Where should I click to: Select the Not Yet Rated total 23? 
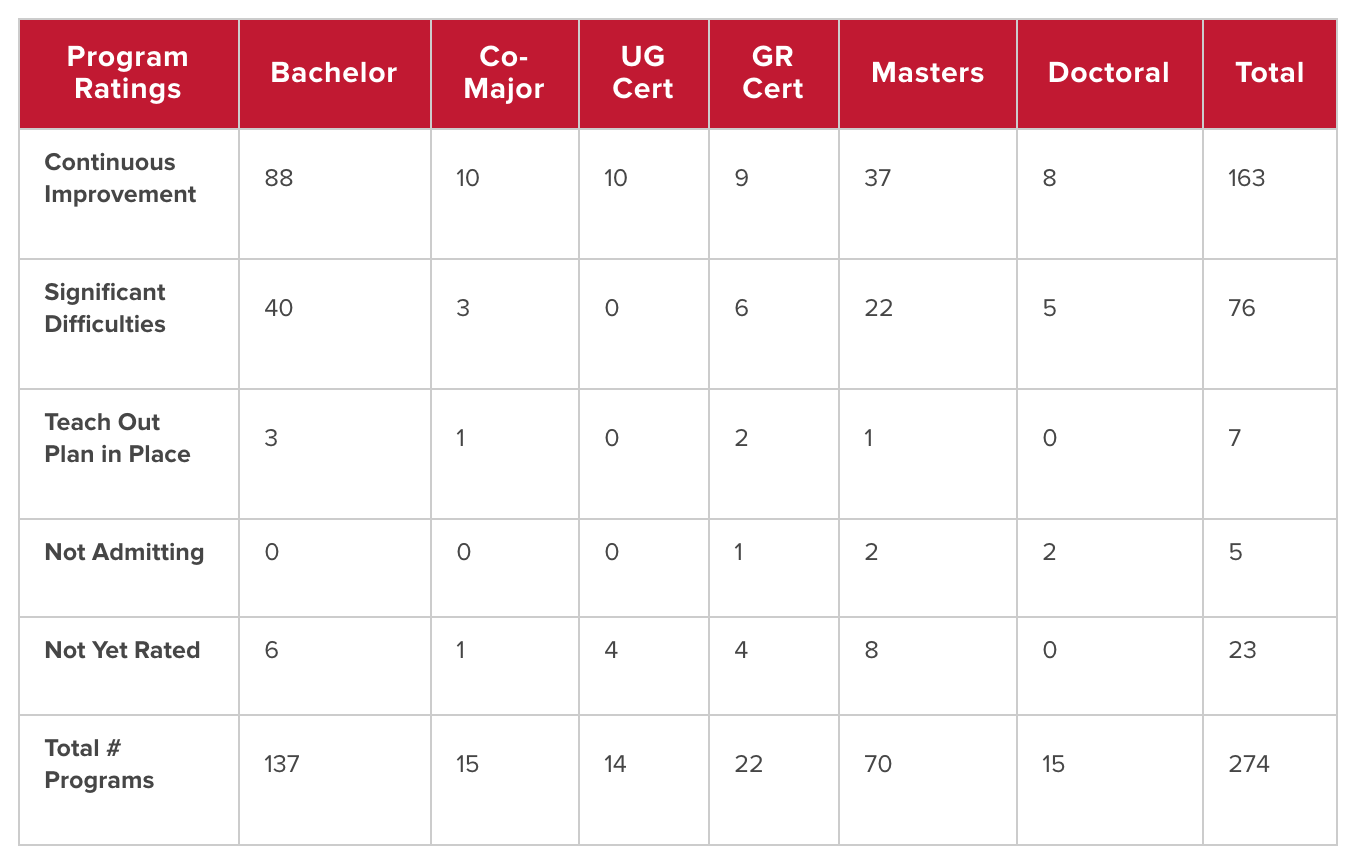tap(1242, 650)
